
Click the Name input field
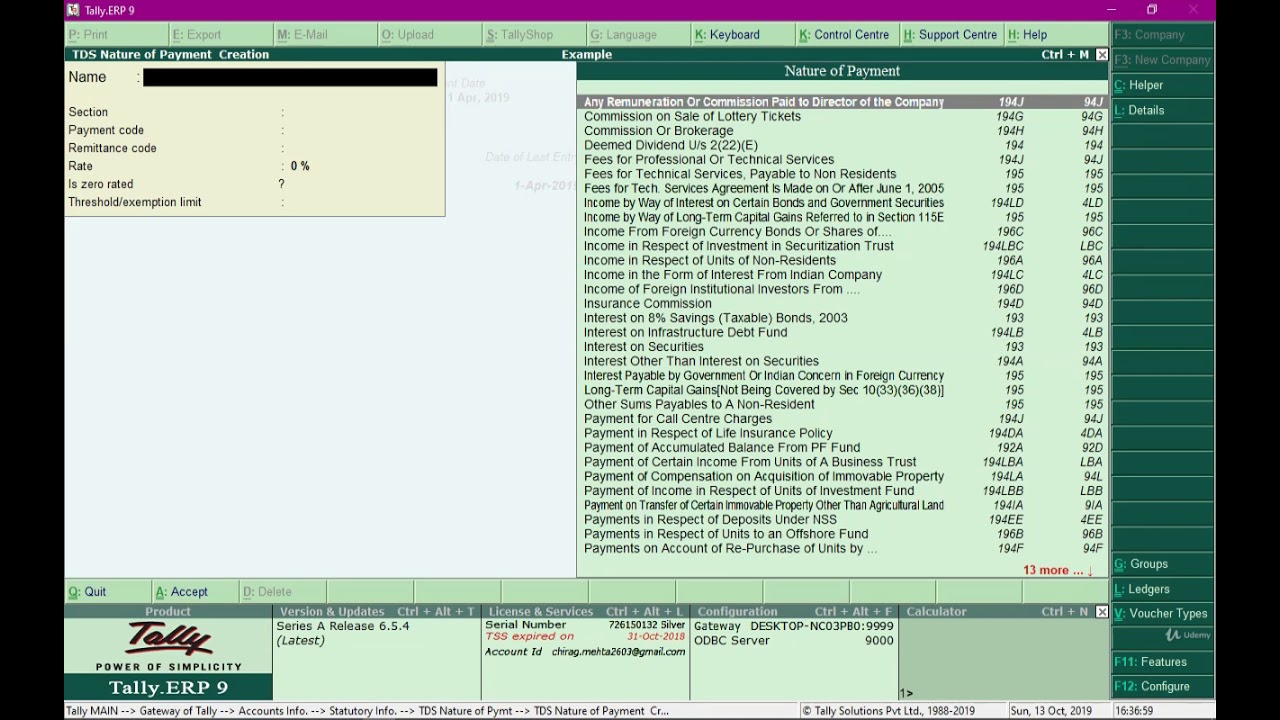point(290,77)
